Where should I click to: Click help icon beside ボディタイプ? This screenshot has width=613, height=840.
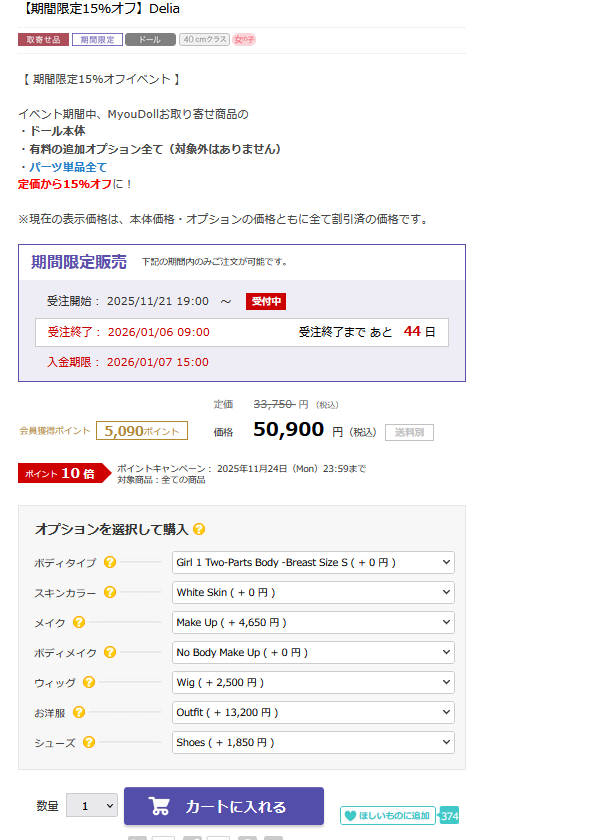point(110,563)
